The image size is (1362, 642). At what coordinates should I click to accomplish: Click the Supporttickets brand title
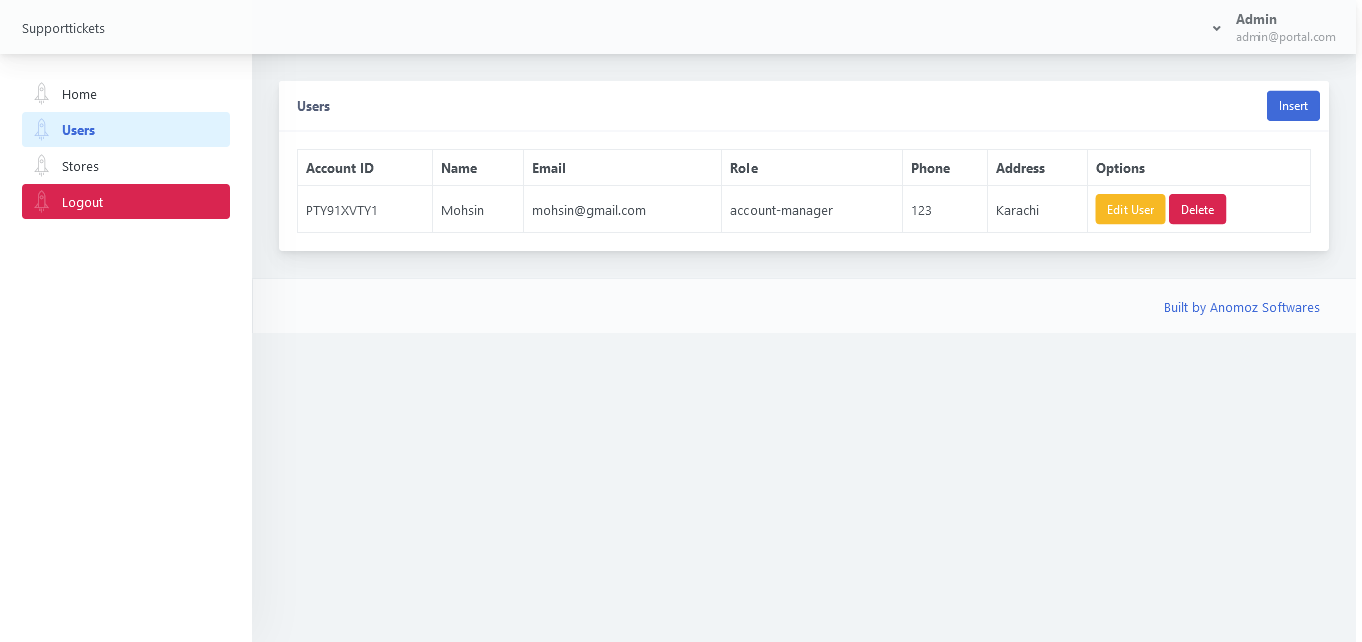click(63, 28)
